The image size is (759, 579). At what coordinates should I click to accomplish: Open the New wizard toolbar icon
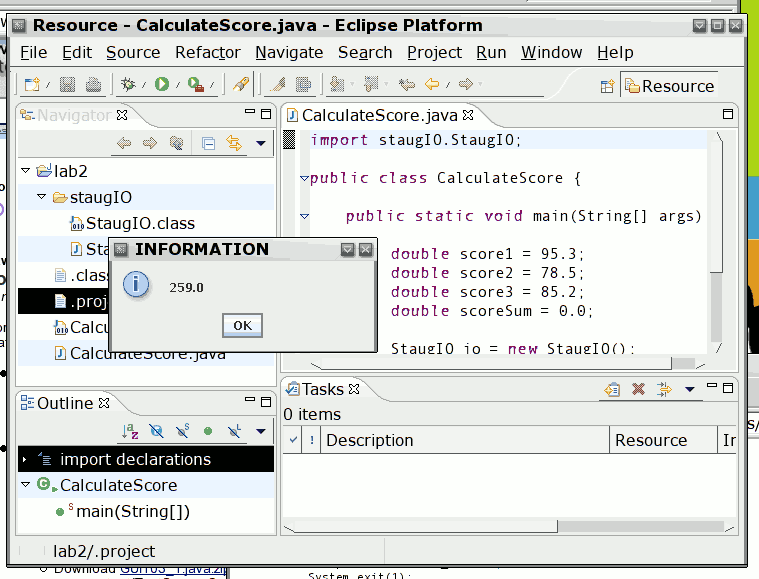[33, 85]
